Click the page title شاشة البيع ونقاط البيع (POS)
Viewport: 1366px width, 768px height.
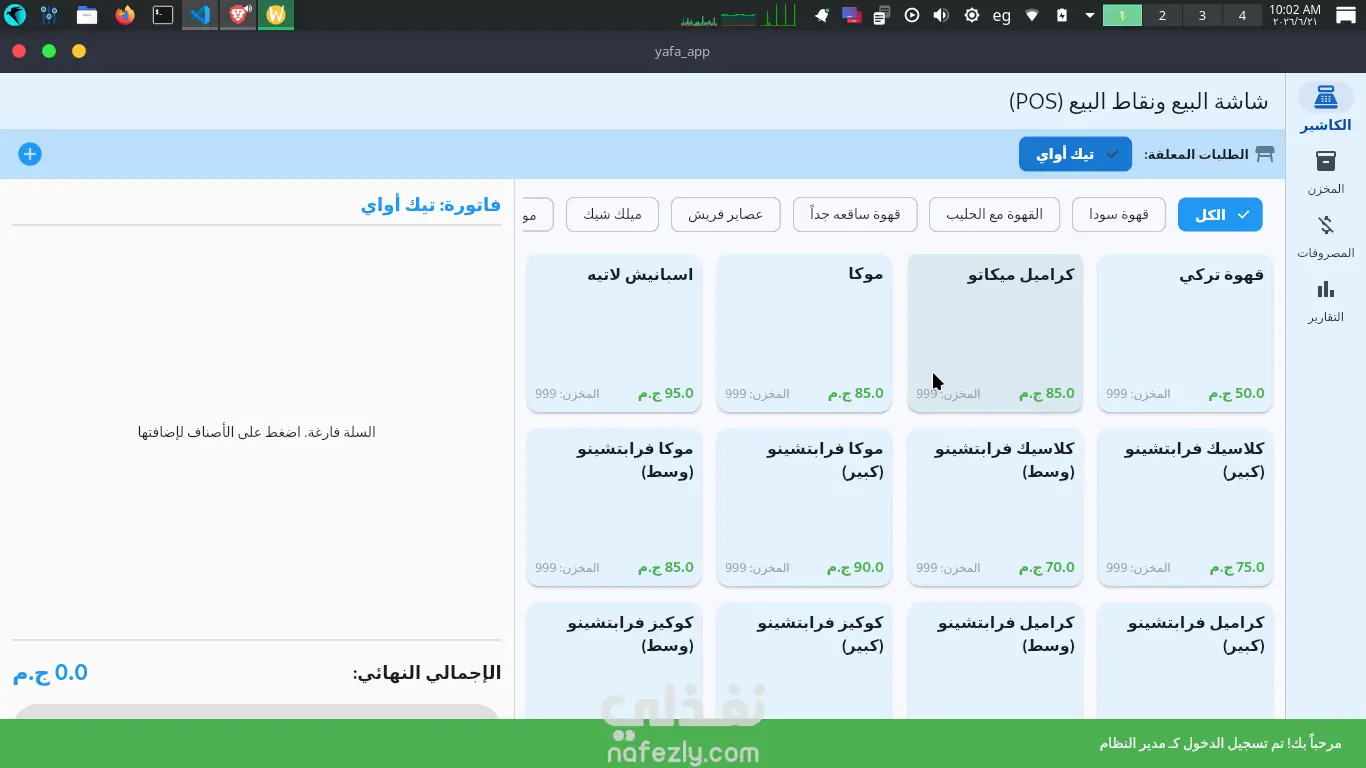pos(1138,101)
